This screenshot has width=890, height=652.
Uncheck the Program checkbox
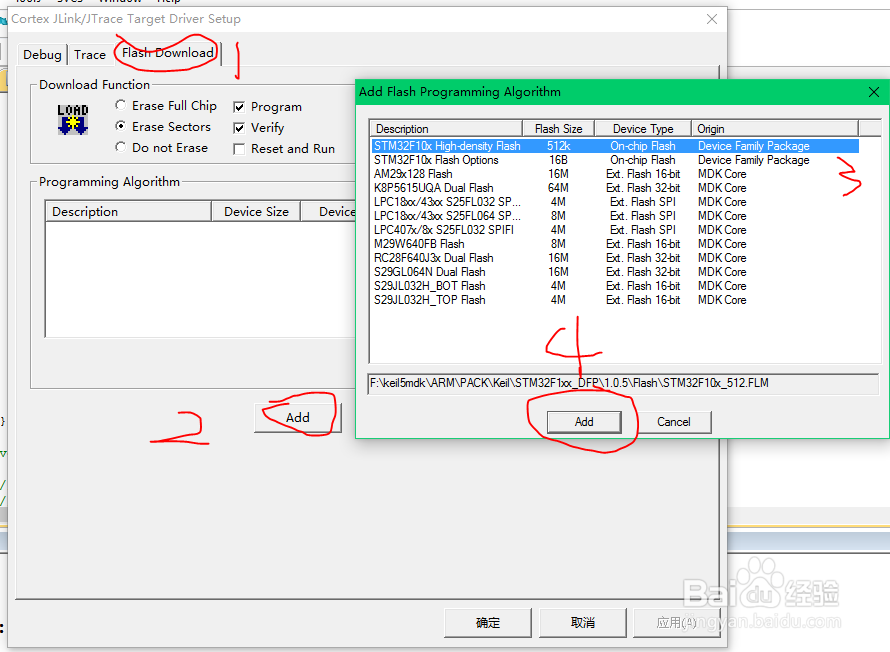click(239, 107)
